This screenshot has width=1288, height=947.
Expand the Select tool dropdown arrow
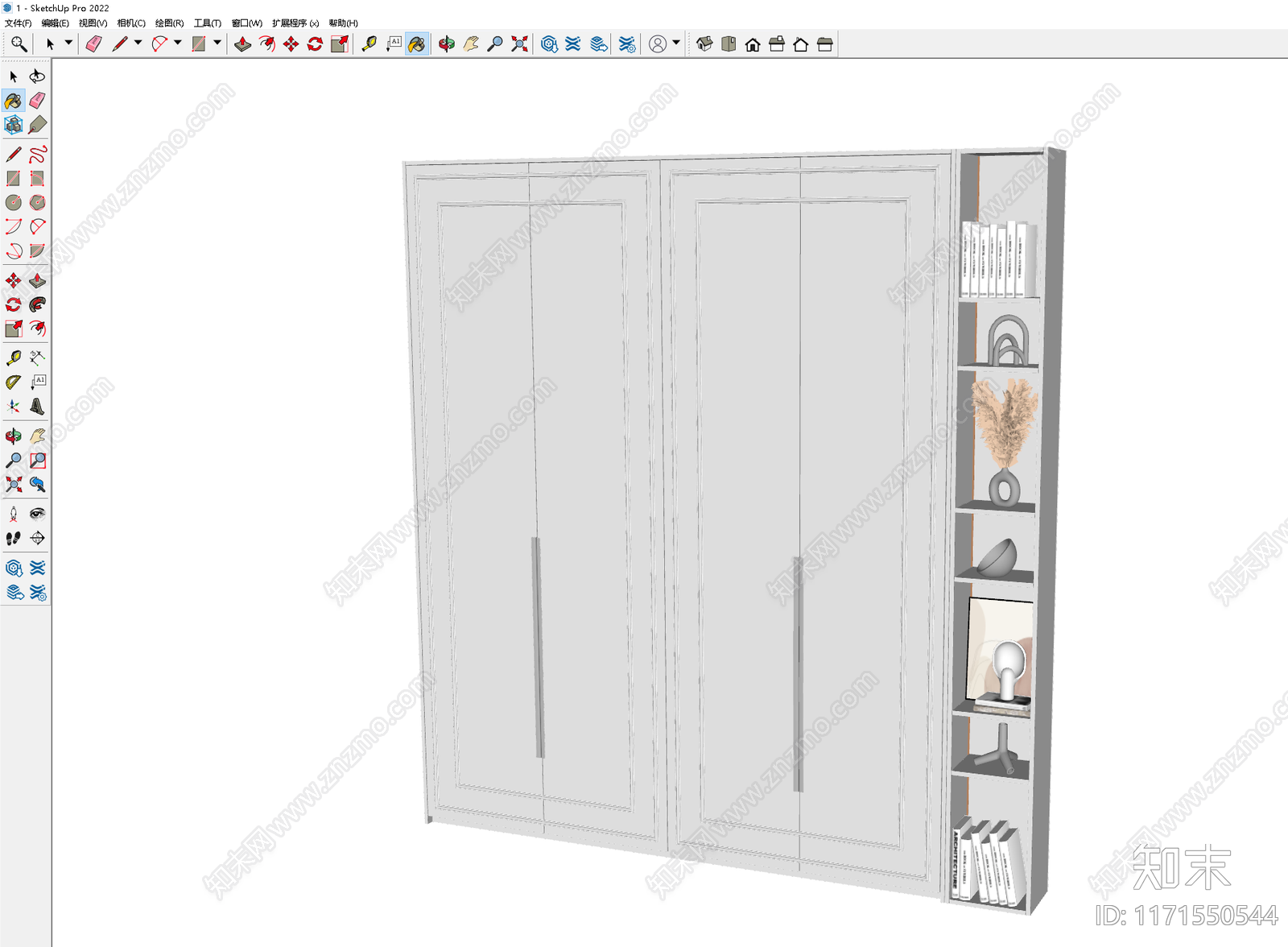tap(68, 43)
